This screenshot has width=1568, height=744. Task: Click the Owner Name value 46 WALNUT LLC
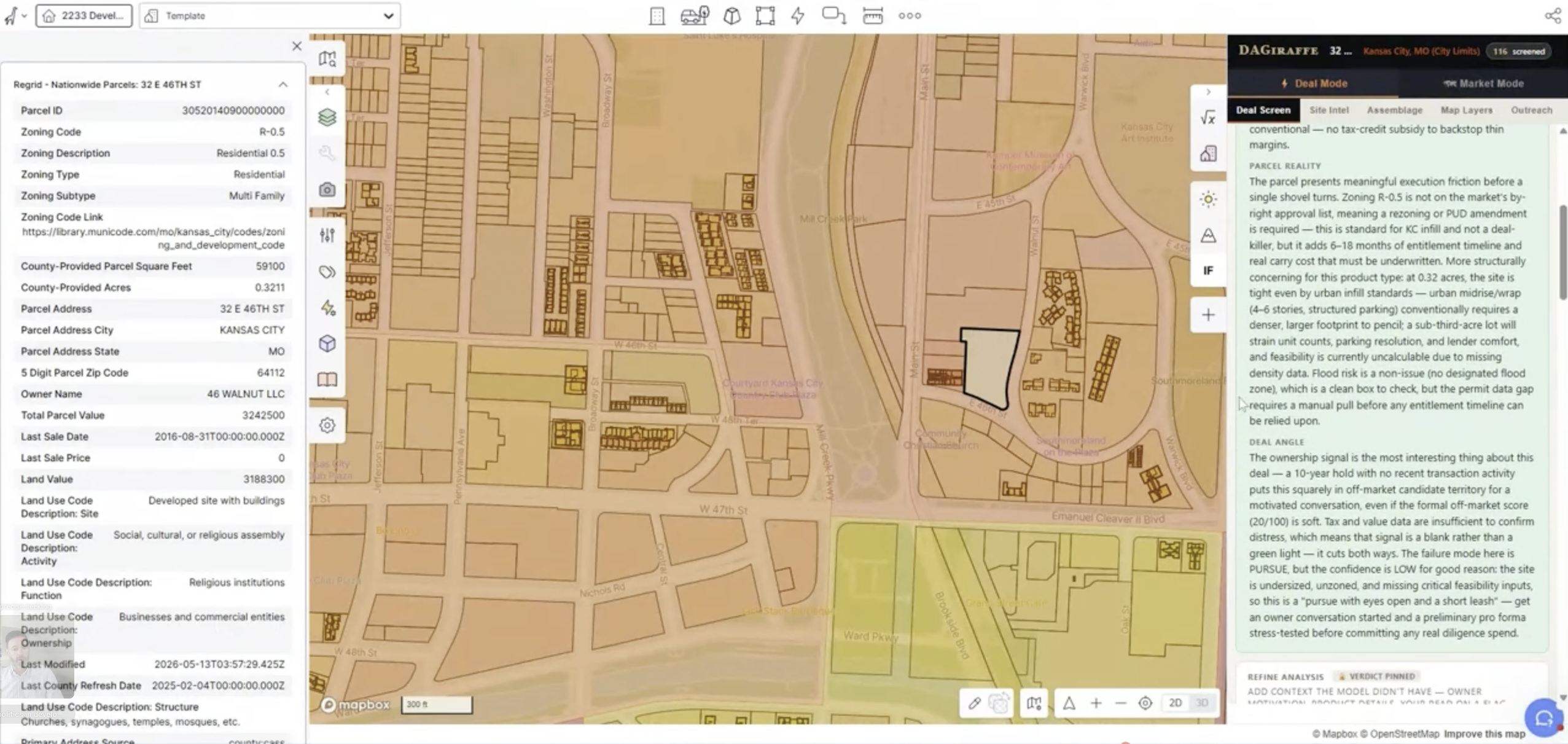coord(246,394)
